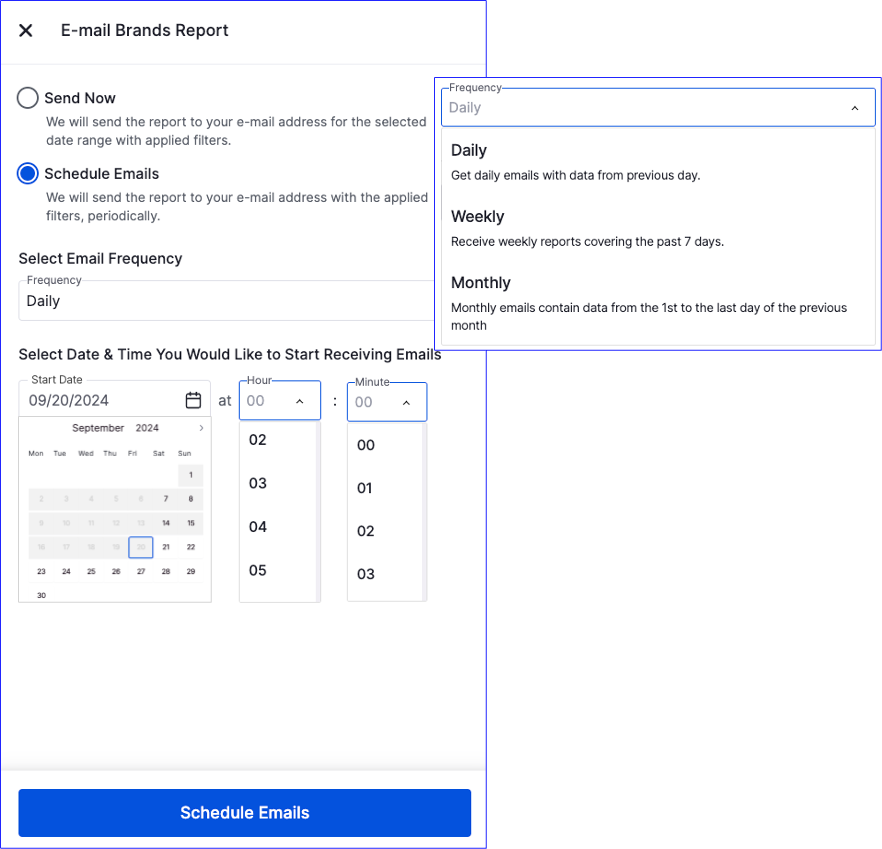Pick September 21 on the calendar
882x849 pixels.
coord(165,547)
